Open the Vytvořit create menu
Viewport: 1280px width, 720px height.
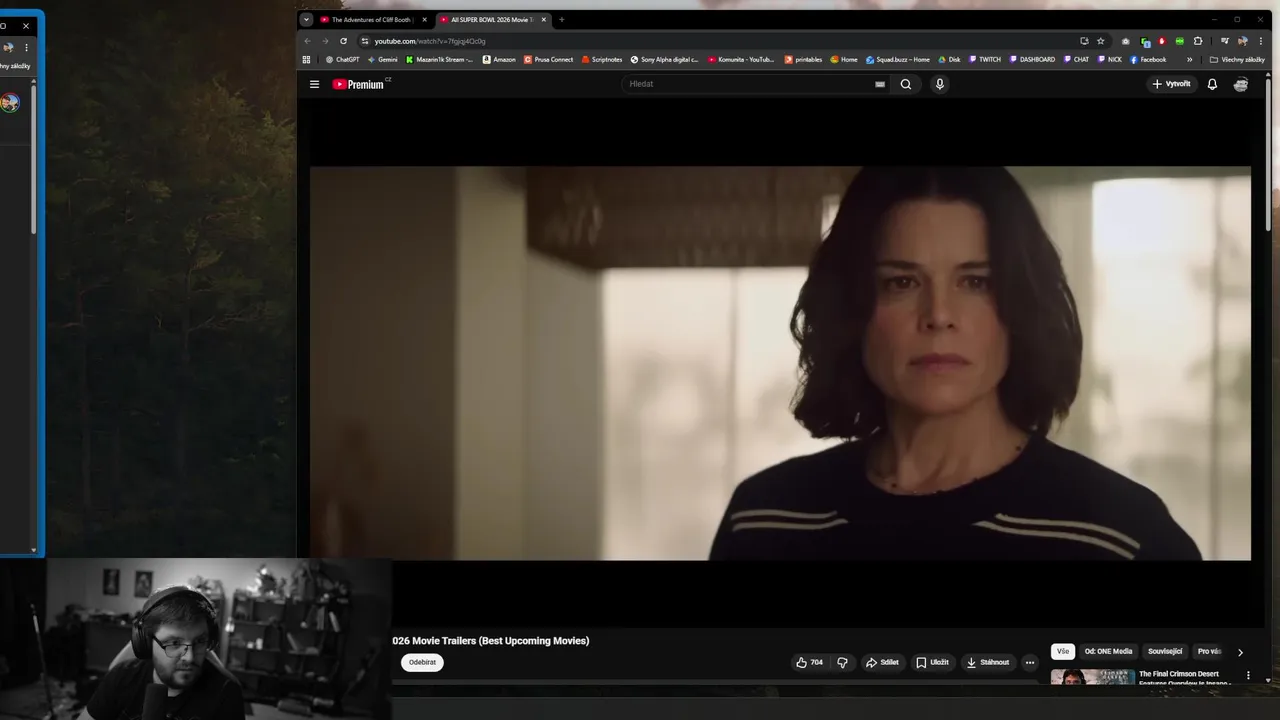coord(1171,84)
